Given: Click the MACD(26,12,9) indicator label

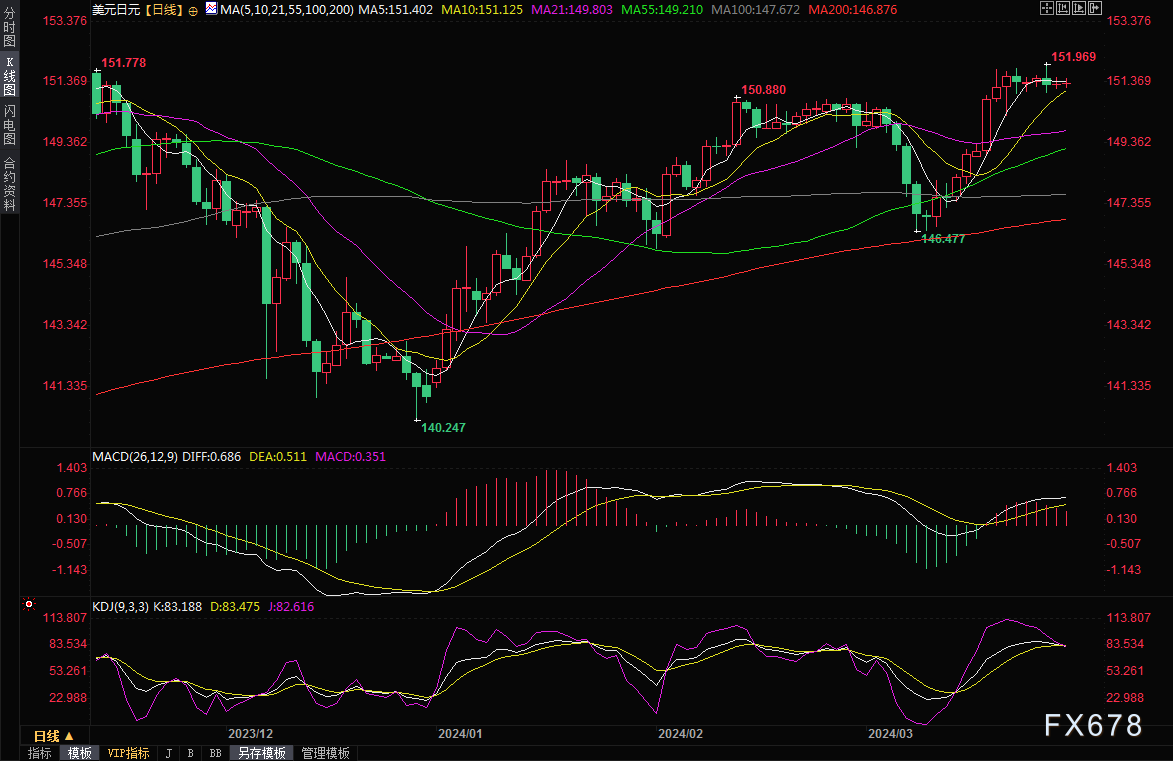Looking at the screenshot, I should click(x=135, y=456).
